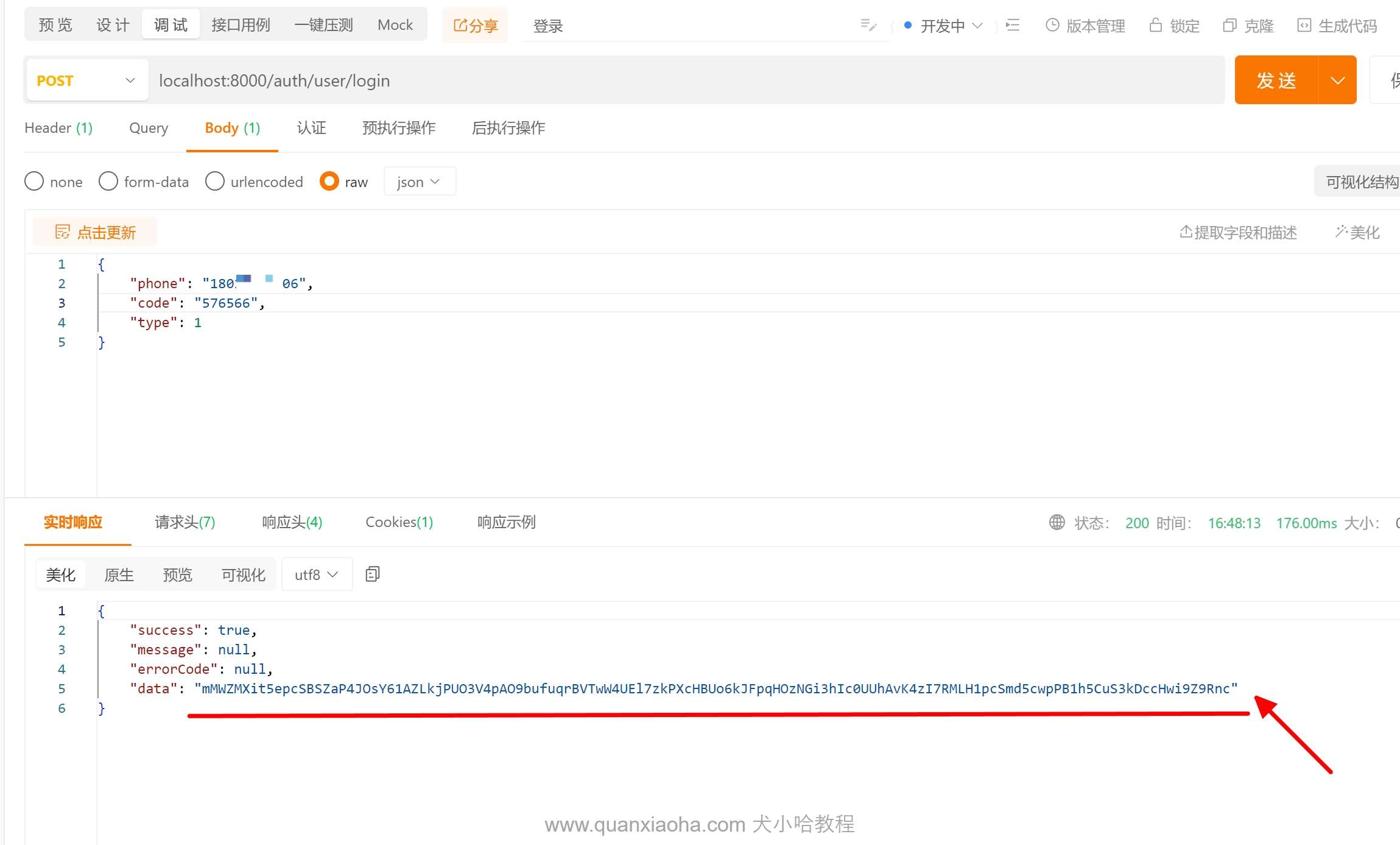Open the Cookies(1) response tab
Image resolution: width=1400 pixels, height=845 pixels.
click(399, 522)
